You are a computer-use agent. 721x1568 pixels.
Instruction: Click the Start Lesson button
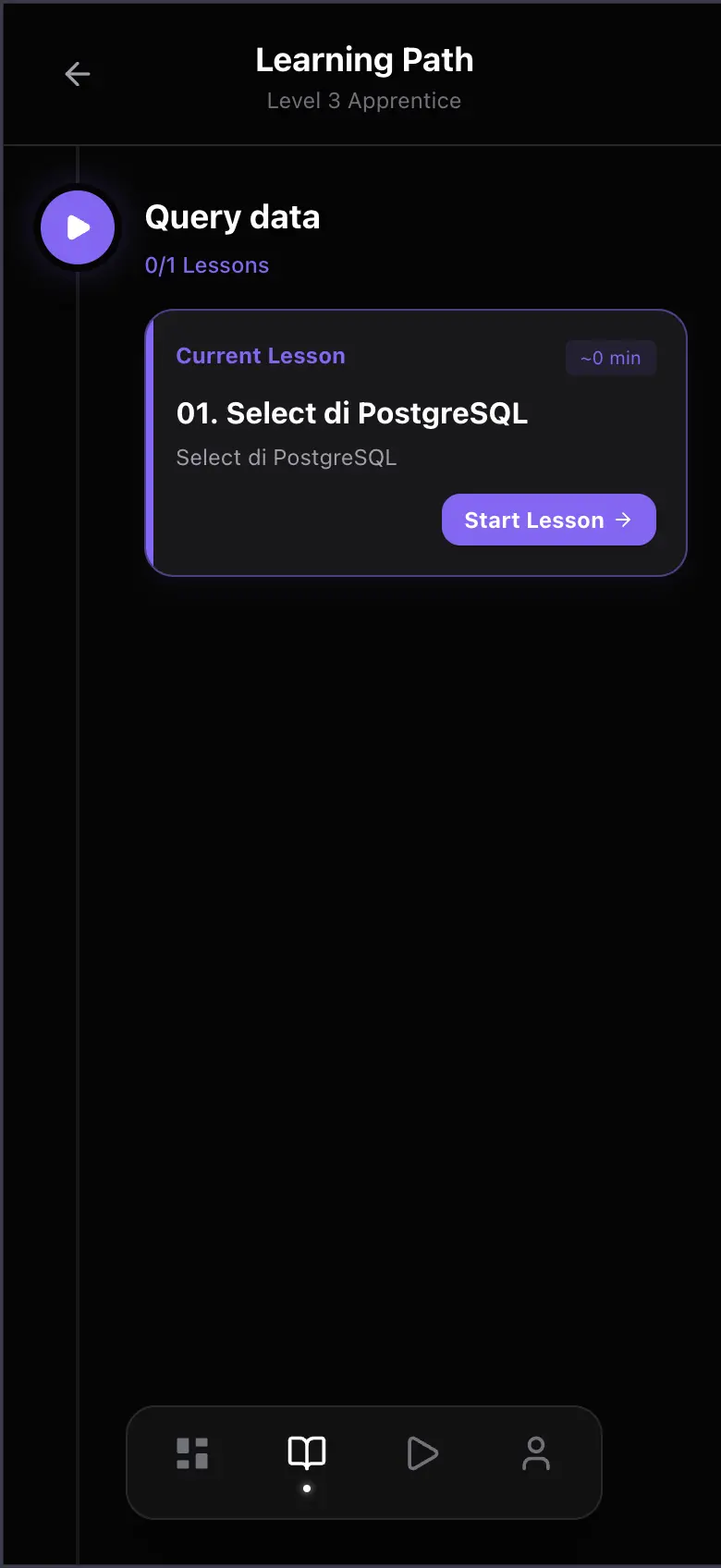549,520
